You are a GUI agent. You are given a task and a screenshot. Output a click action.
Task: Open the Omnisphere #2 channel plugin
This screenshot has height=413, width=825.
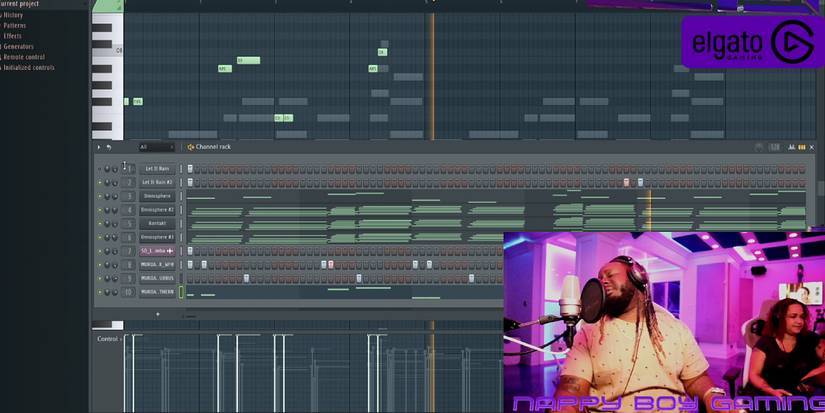coord(157,210)
